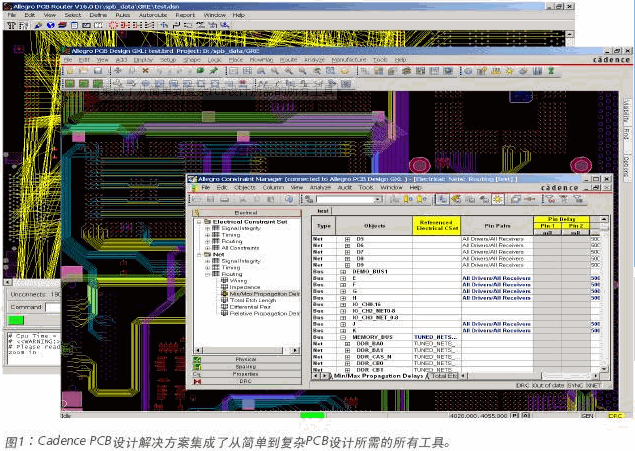Viewport: 635px width, 451px height.
Task: Select Impedance worksheet under Net Routing
Action: point(245,287)
